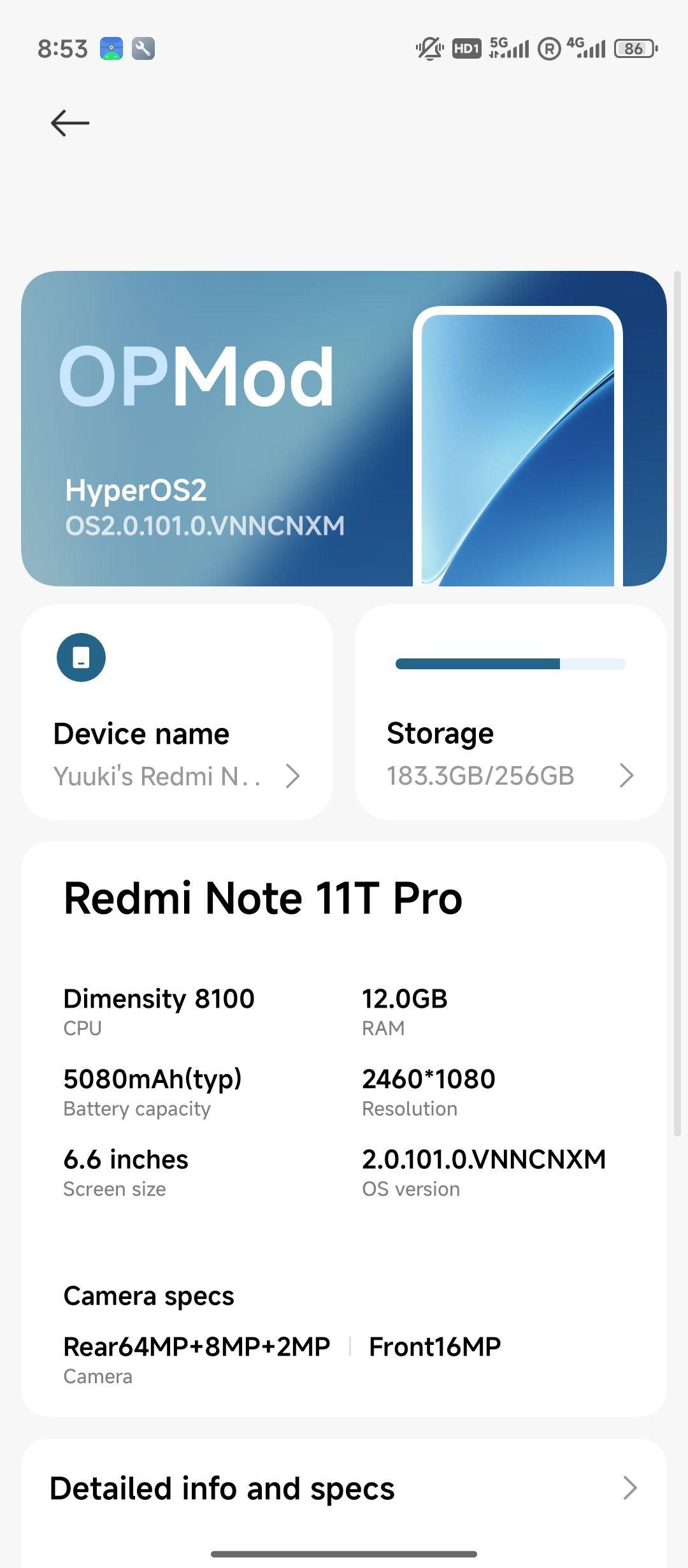Tap the blue android notification icon
Viewport: 688px width, 1568px height.
111,48
